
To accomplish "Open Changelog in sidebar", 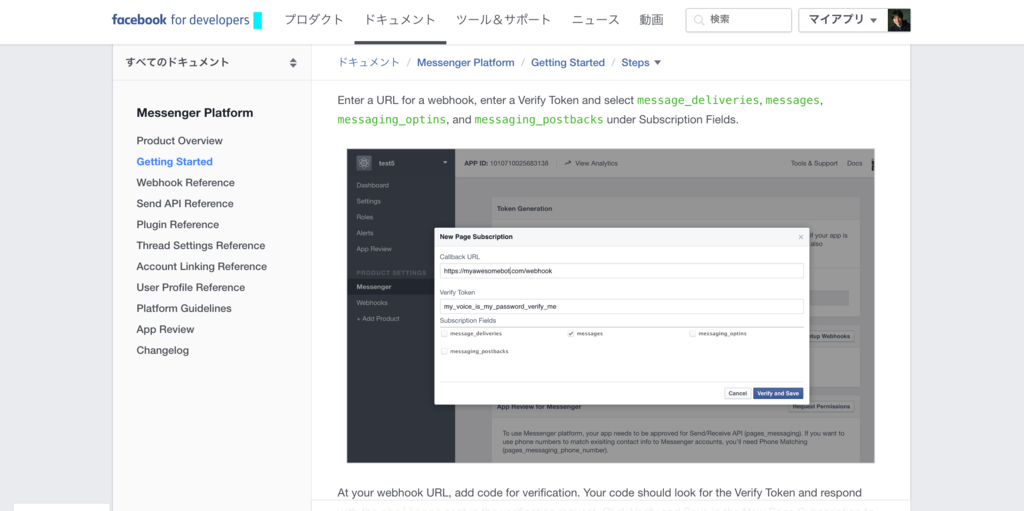I will coord(163,350).
